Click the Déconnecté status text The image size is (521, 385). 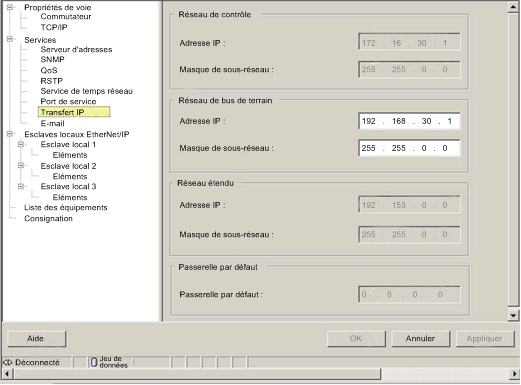[37, 363]
